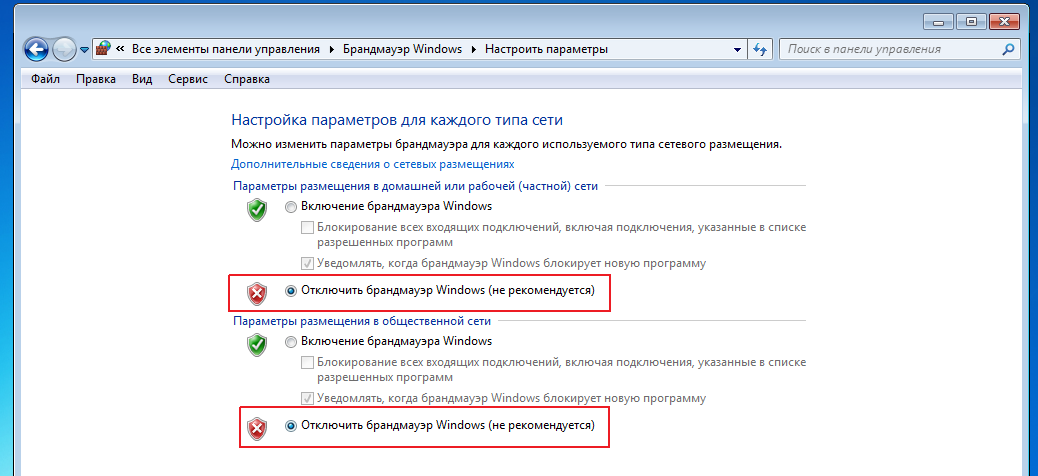Open the Правка menu
Viewport: 1038px width, 476px height.
(x=96, y=79)
